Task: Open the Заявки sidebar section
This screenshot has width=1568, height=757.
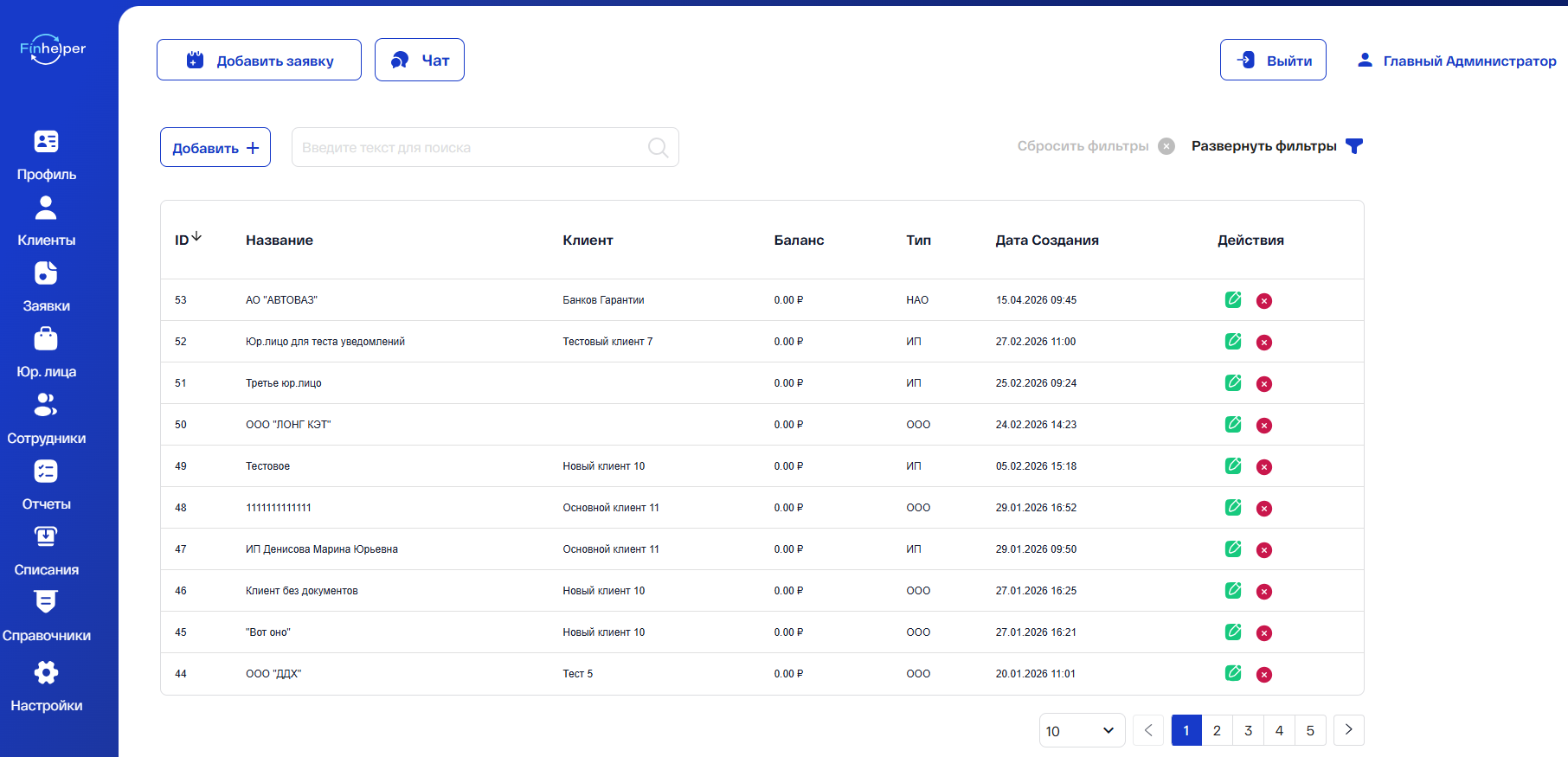Action: [x=47, y=287]
